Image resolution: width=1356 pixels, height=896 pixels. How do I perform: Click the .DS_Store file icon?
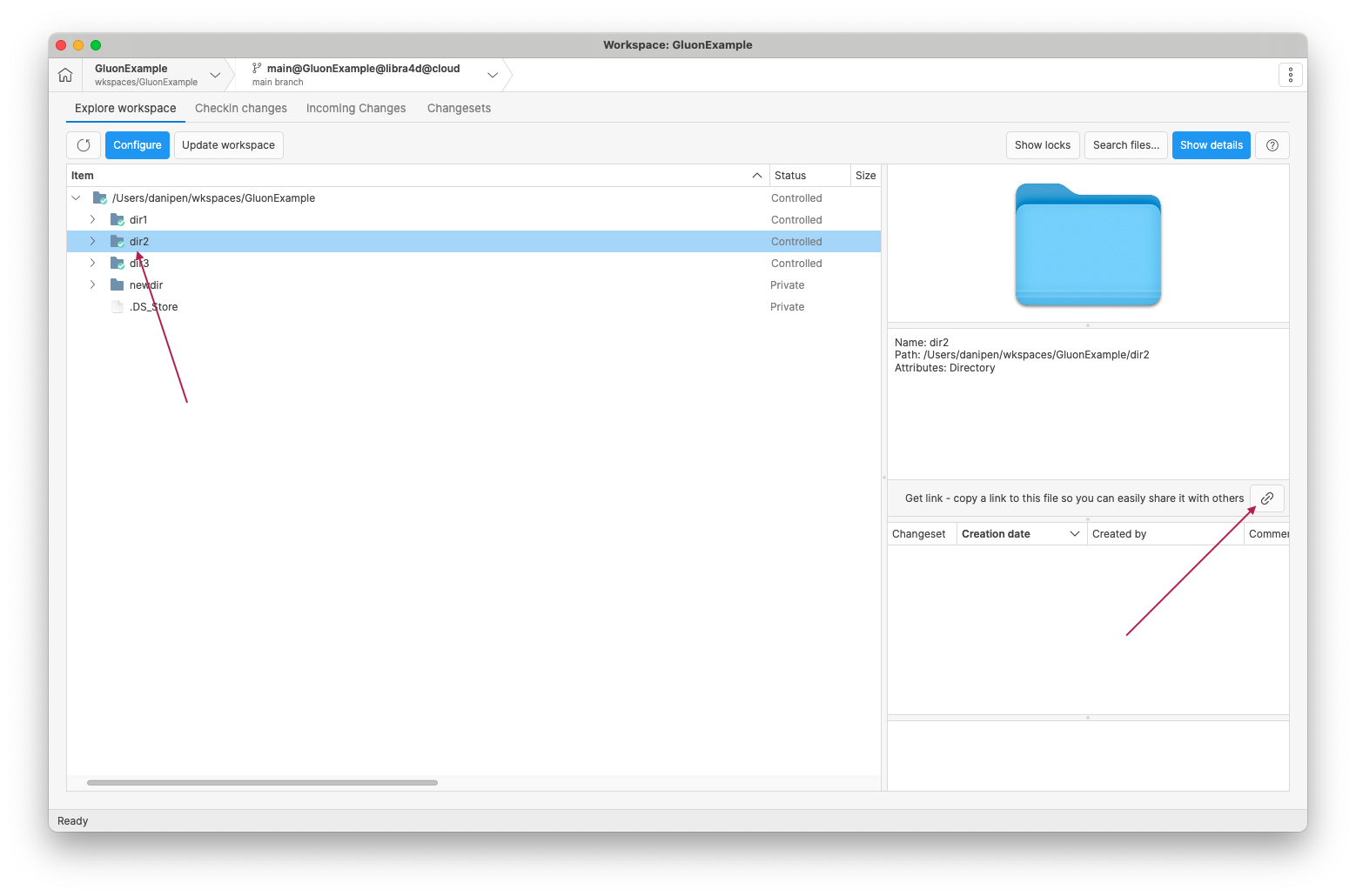117,306
